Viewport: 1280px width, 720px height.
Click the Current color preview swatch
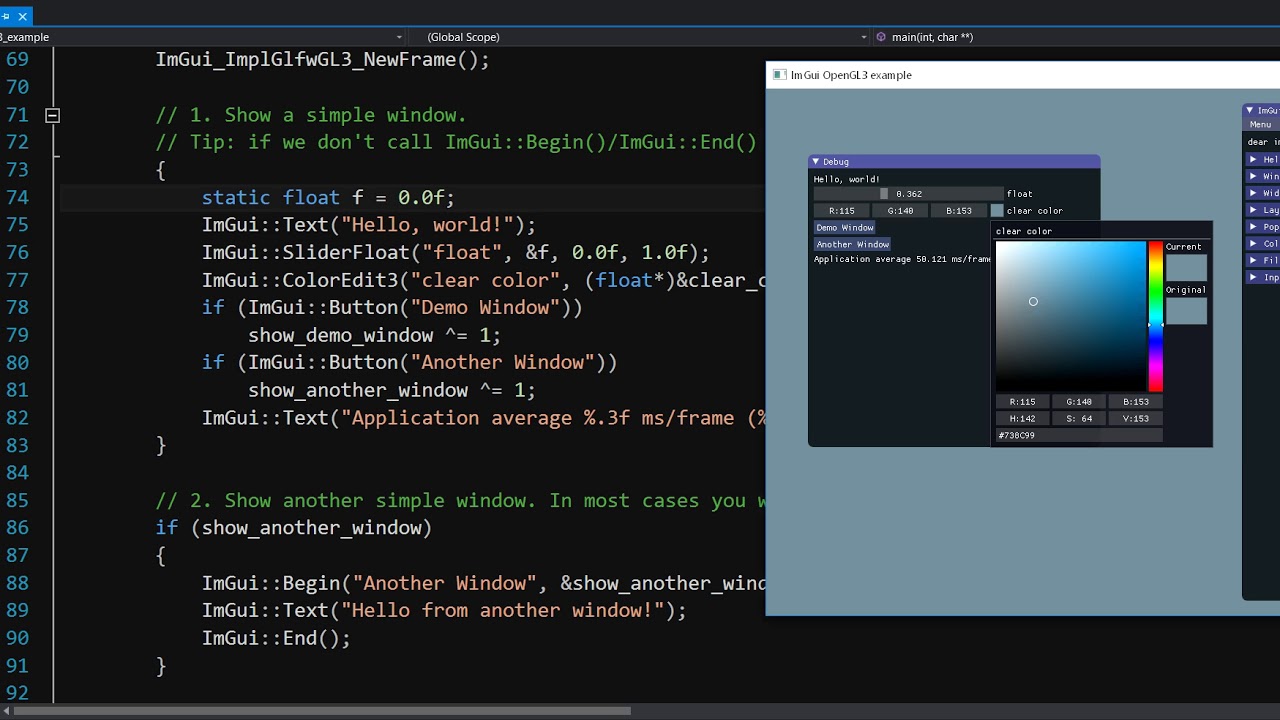coord(1186,268)
